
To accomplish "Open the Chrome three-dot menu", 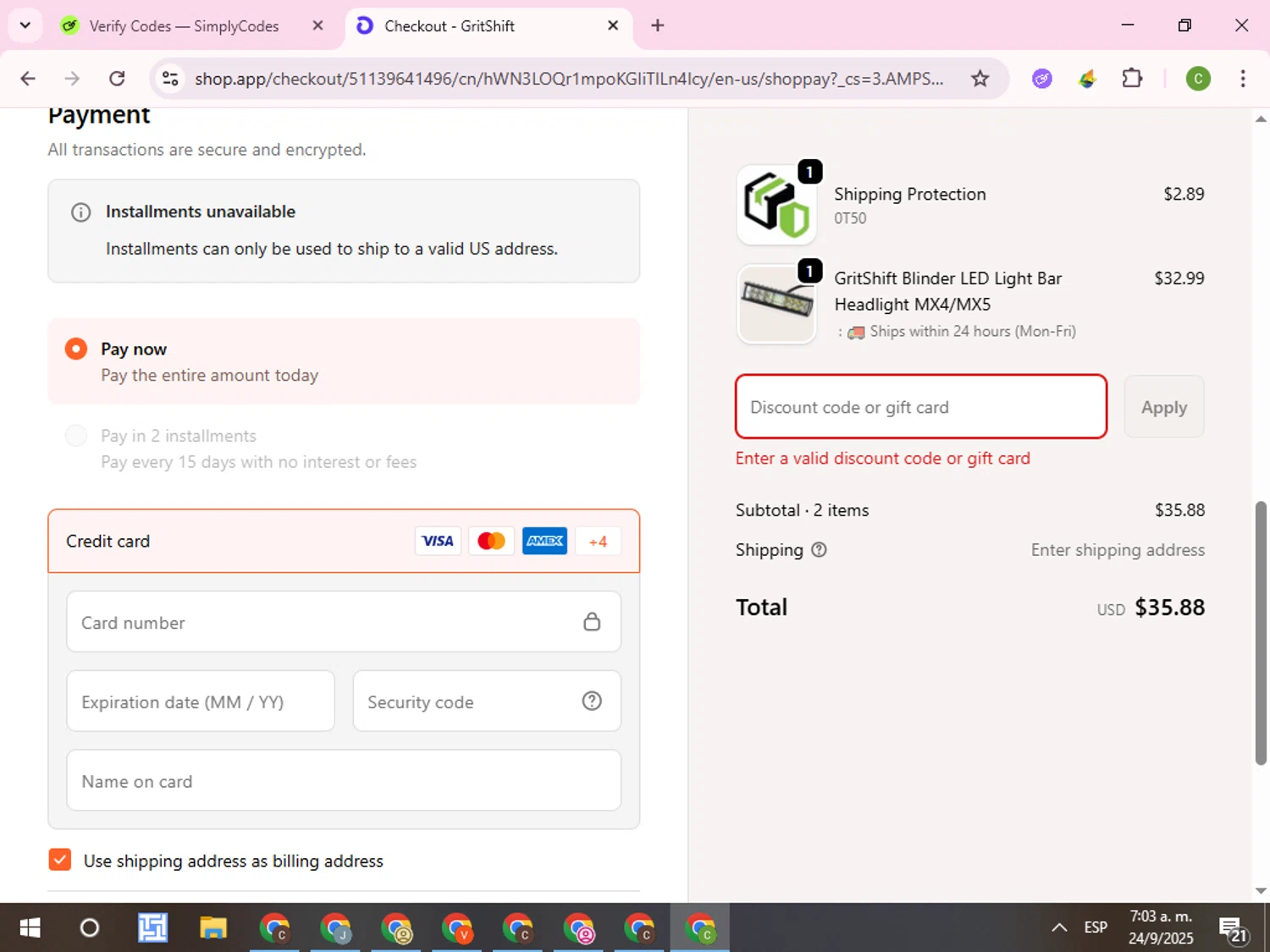I will (1243, 79).
